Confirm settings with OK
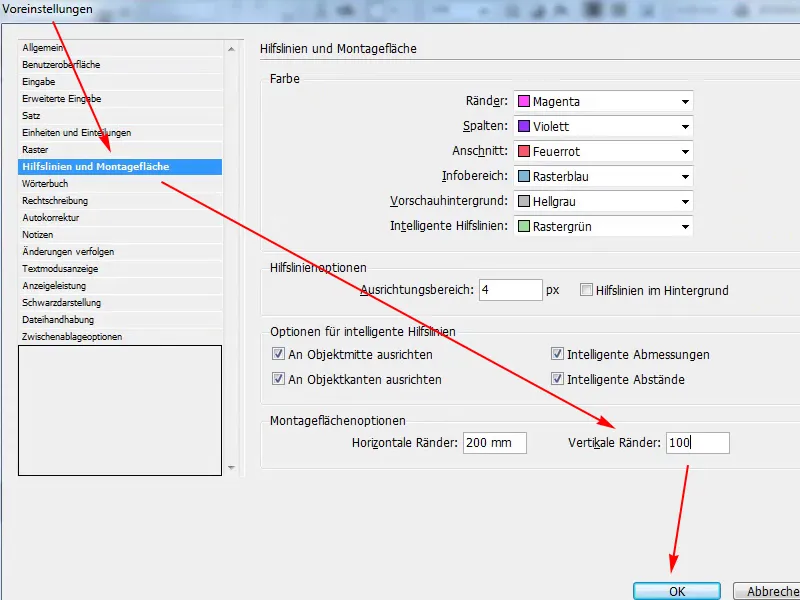 click(x=676, y=590)
